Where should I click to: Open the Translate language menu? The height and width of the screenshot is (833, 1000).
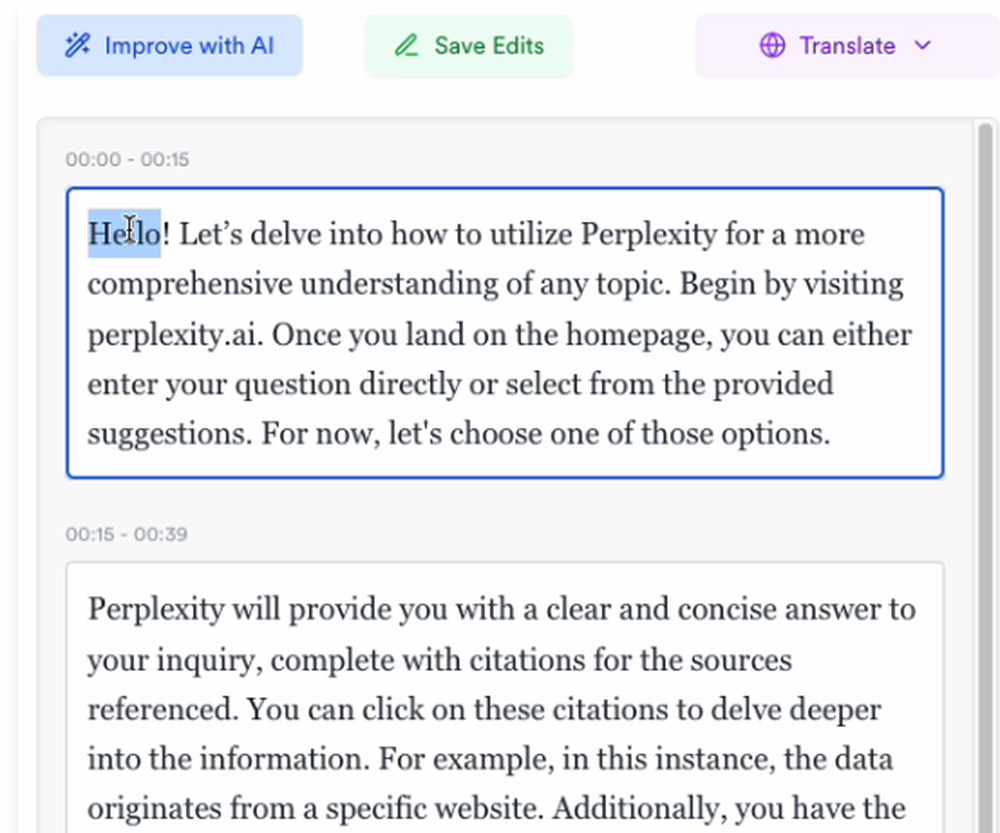click(x=847, y=46)
